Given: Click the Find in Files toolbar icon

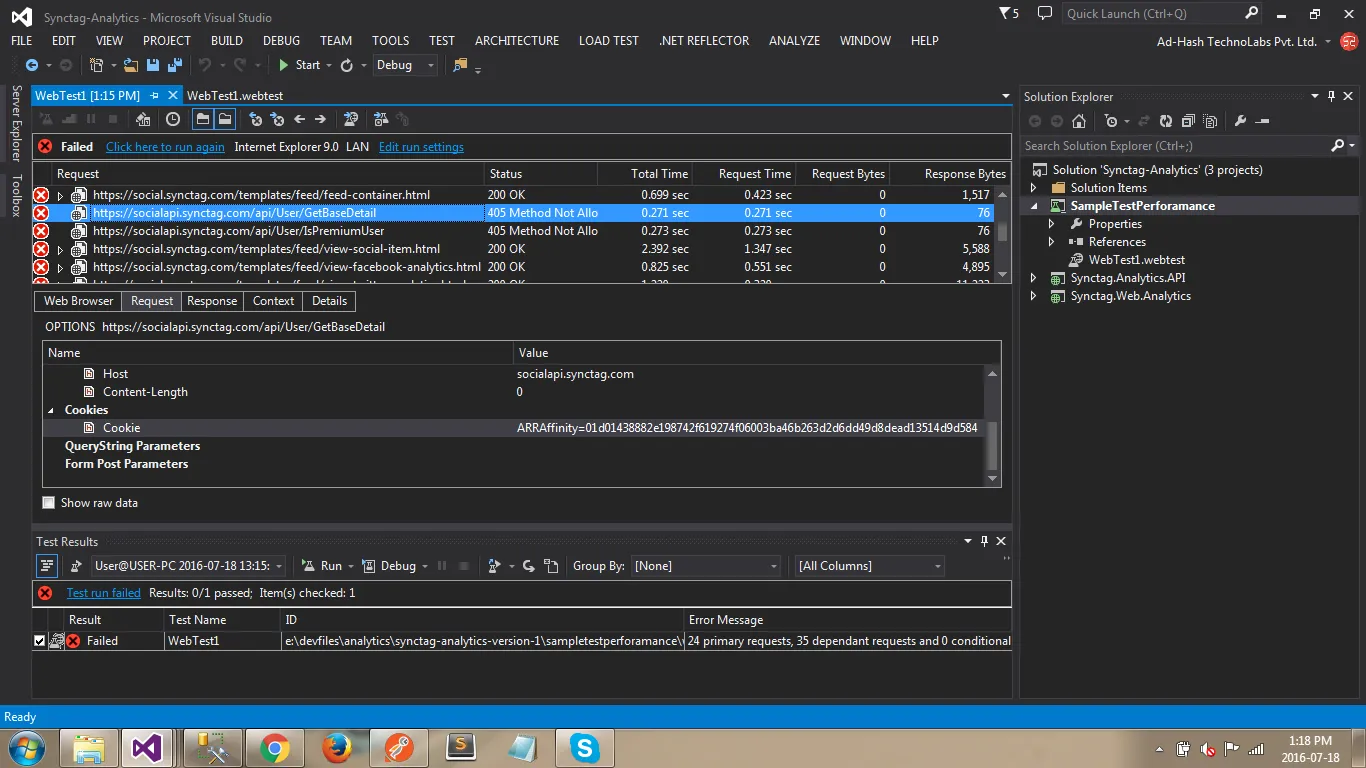Looking at the screenshot, I should 460,65.
